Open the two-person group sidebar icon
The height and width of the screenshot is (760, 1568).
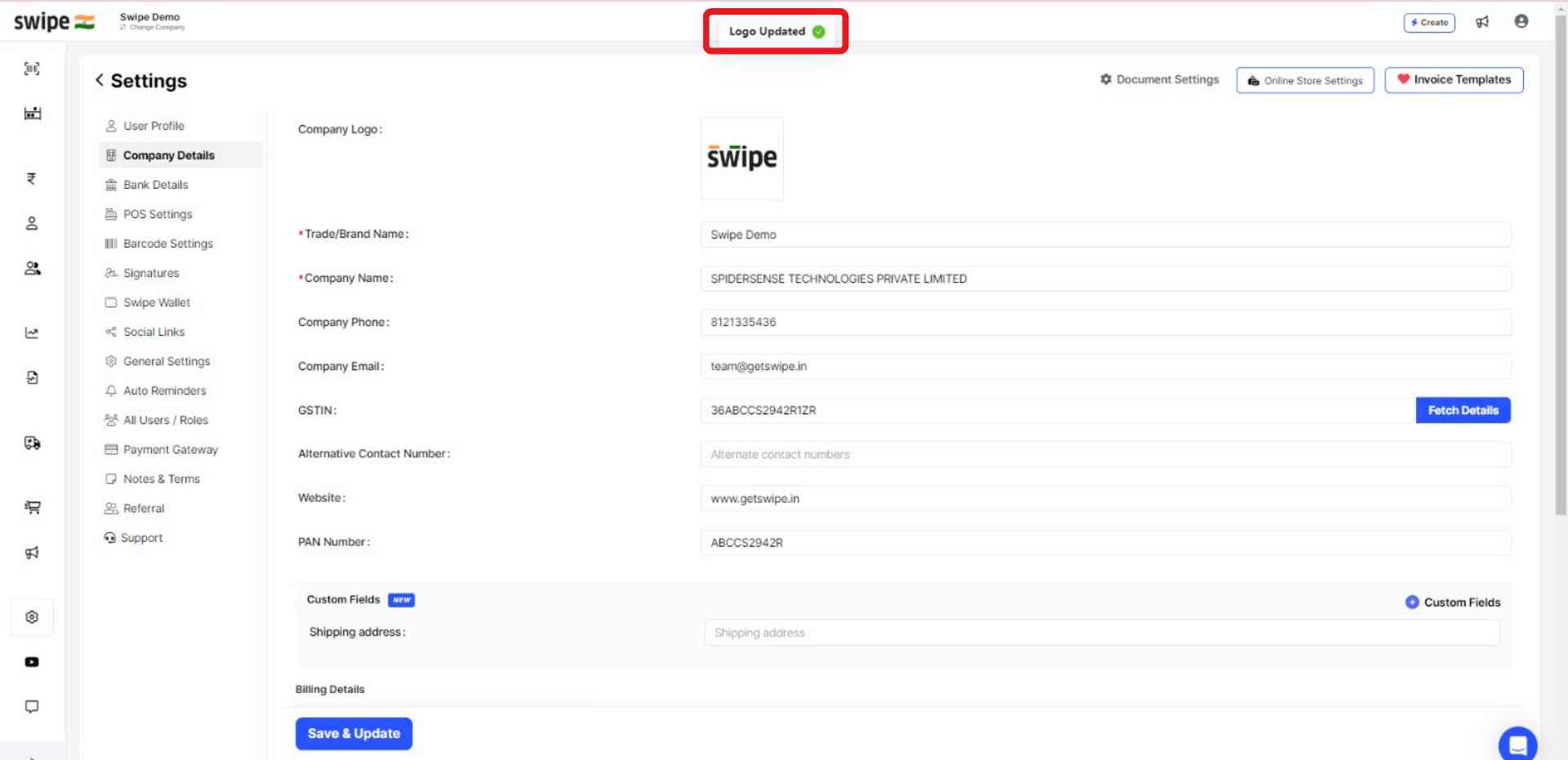point(32,268)
